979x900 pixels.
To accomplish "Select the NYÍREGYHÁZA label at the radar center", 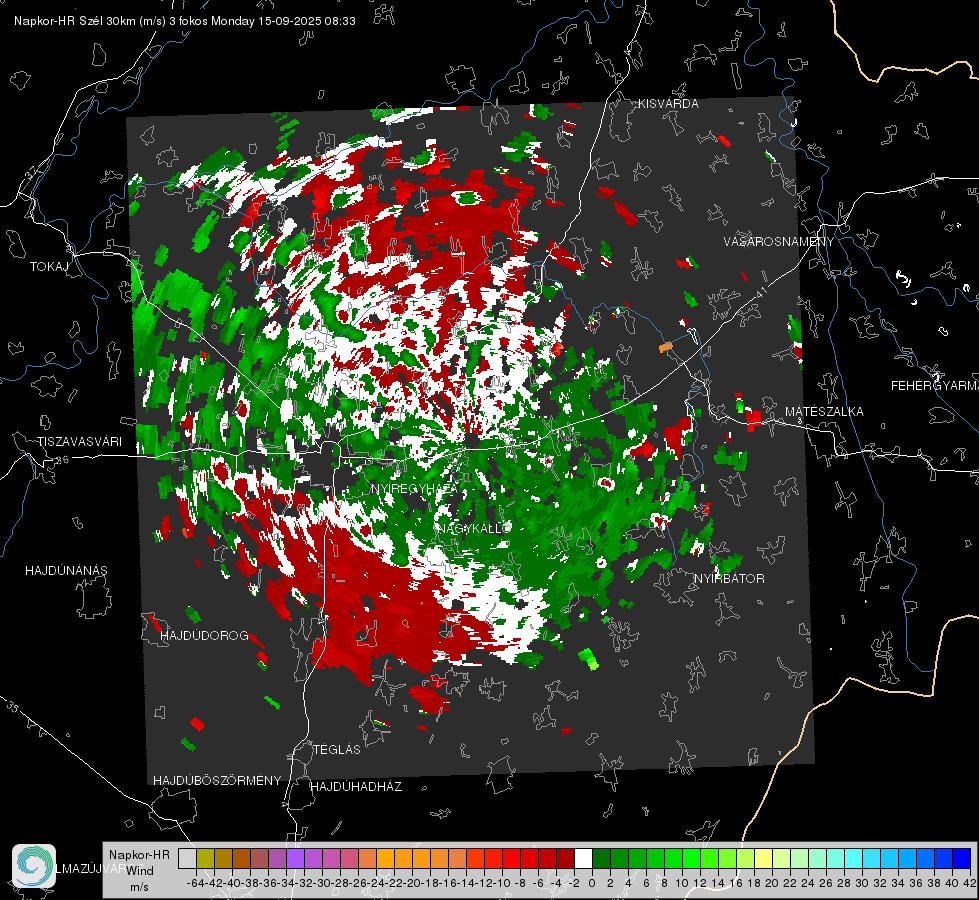I will 415,488.
